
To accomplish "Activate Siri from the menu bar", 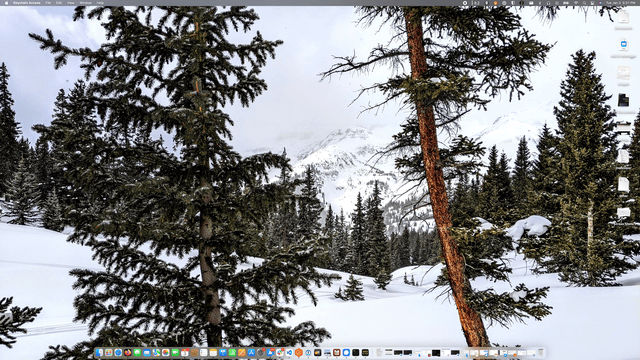I will tap(600, 3).
